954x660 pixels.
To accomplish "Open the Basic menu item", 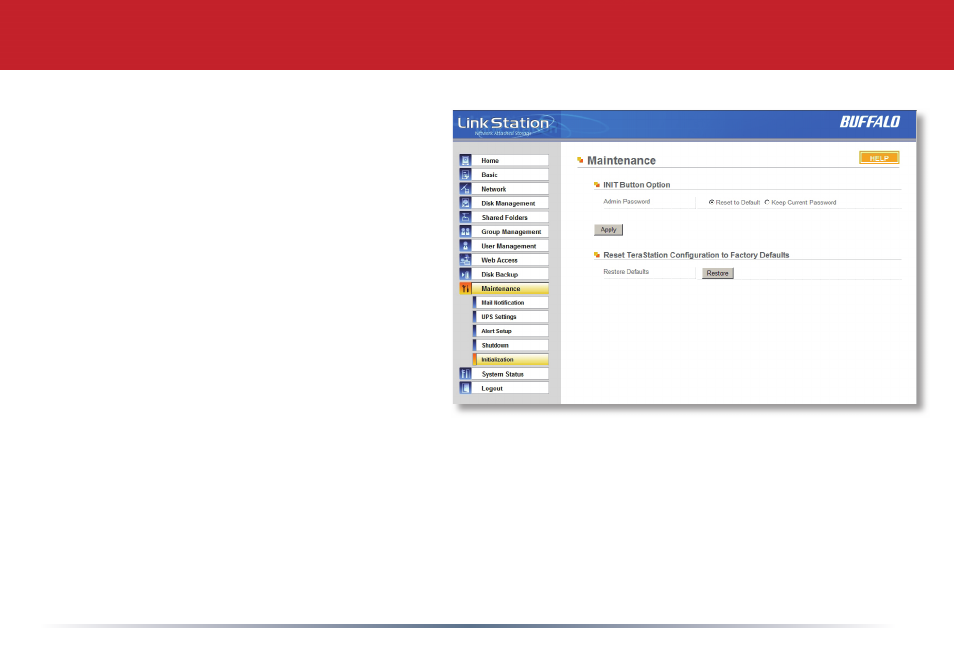I will (510, 175).
